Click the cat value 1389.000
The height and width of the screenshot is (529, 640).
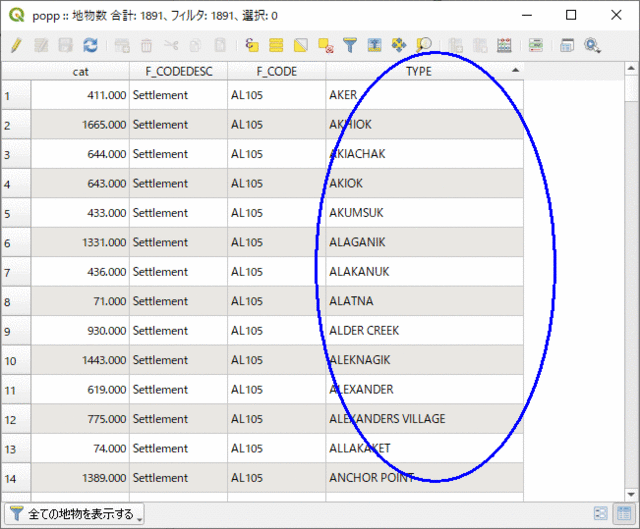click(x=80, y=478)
